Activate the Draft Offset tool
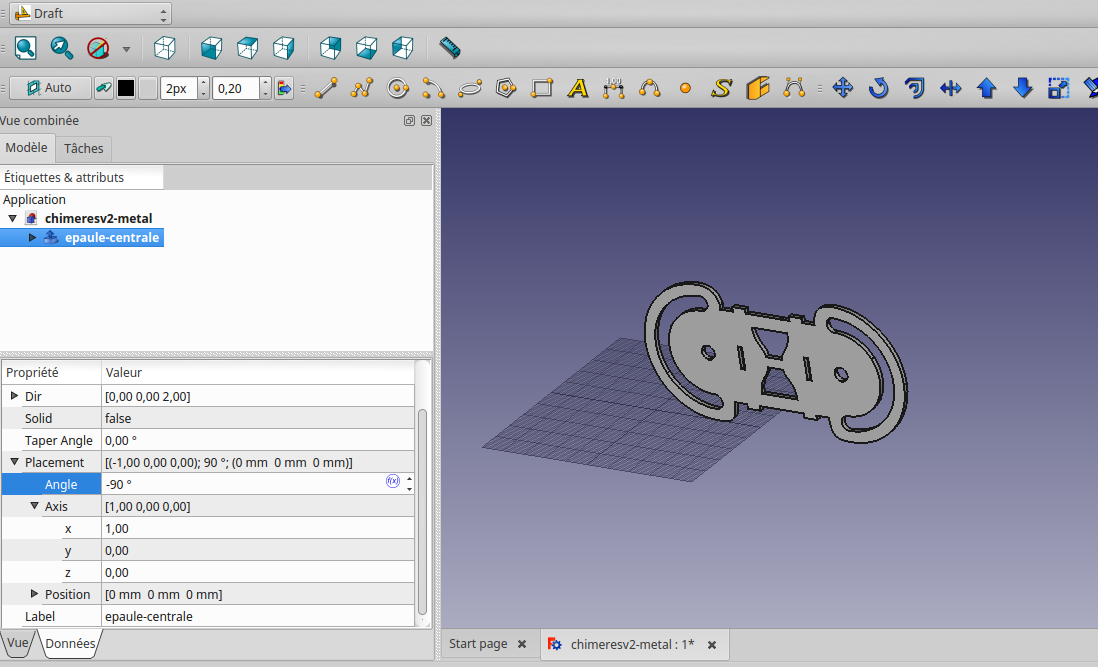1098x667 pixels. (x=915, y=88)
